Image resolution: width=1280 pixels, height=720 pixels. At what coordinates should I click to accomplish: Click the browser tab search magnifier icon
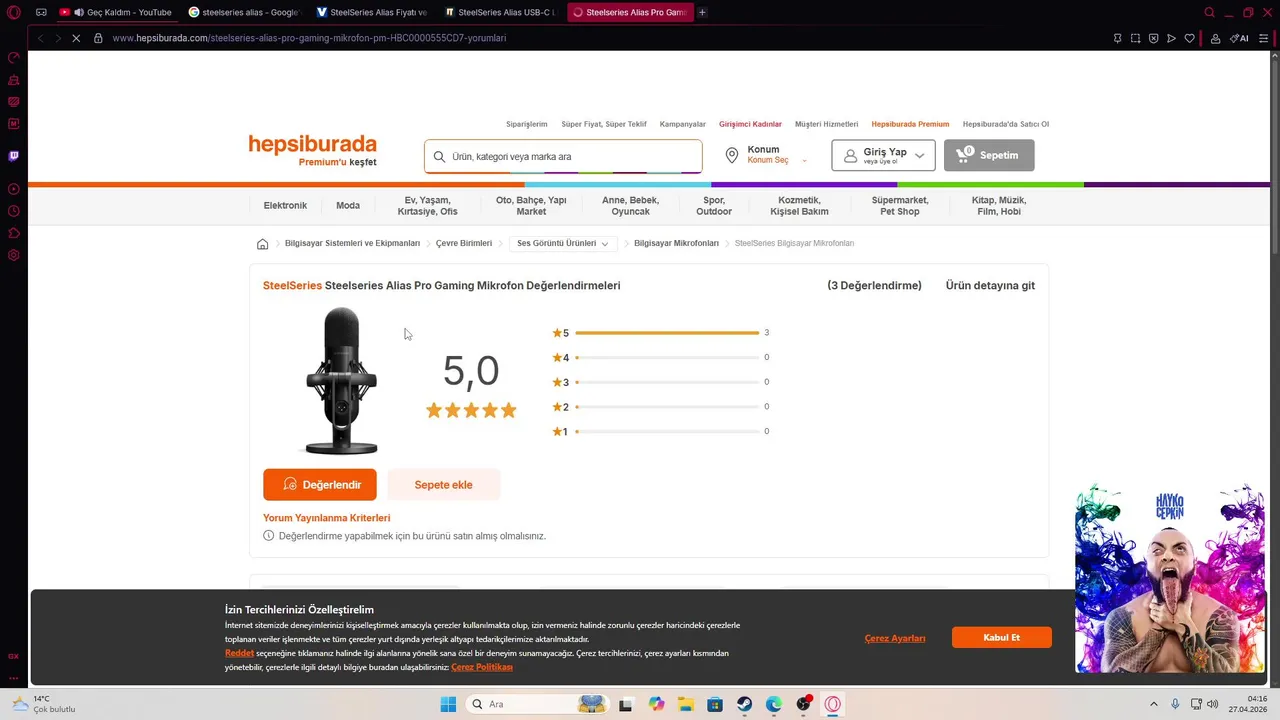point(1209,12)
